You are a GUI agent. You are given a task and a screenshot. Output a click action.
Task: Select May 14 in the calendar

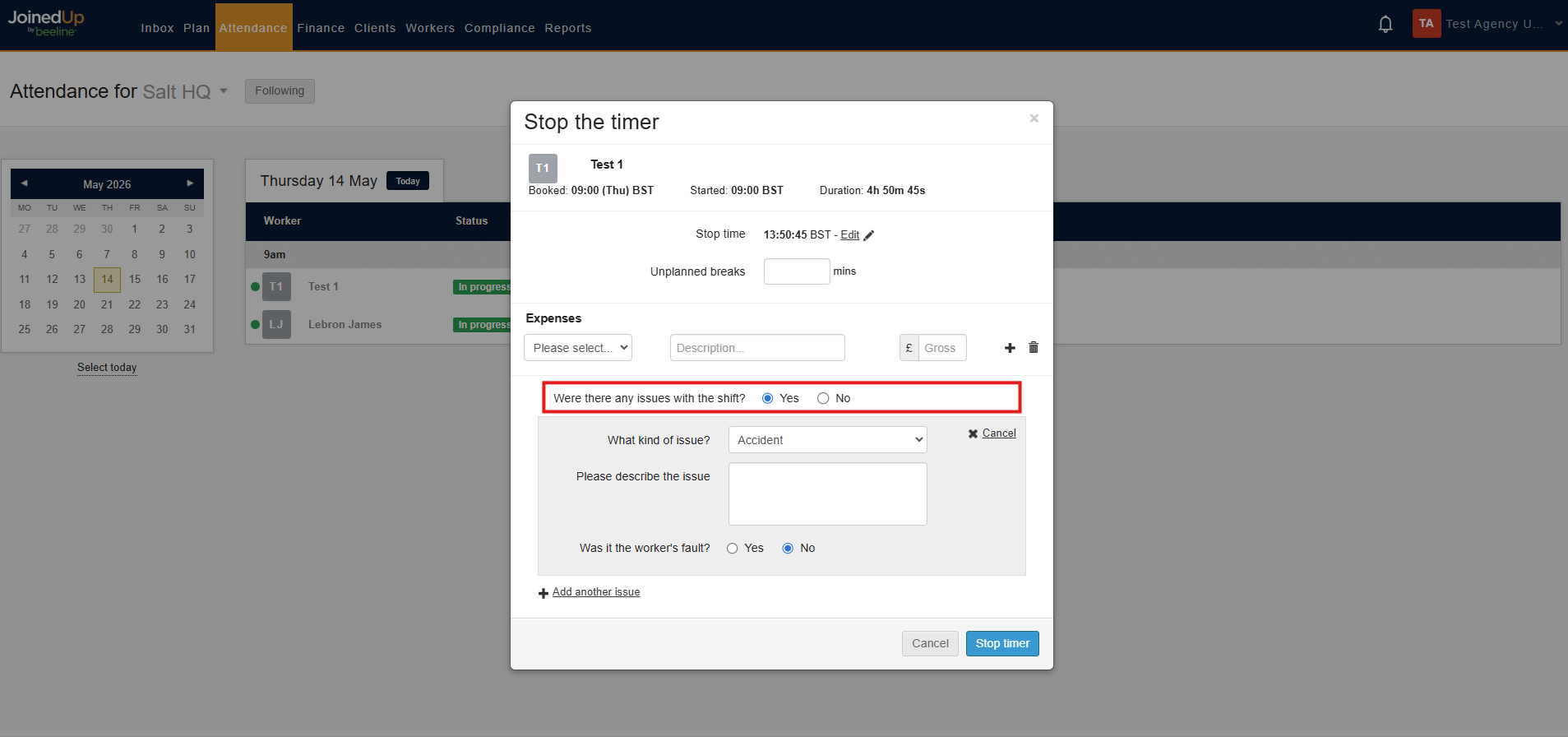(x=107, y=280)
